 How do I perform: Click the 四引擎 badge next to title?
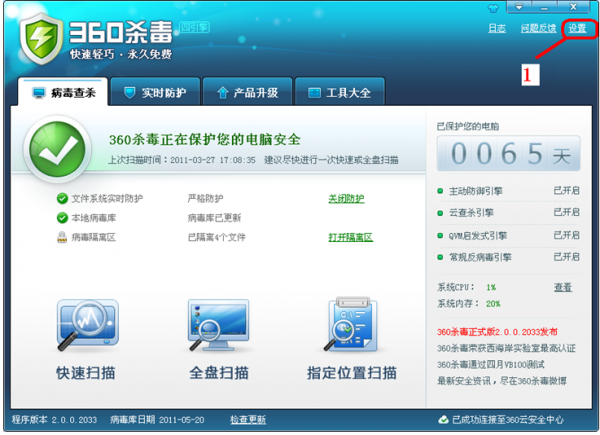click(x=194, y=28)
